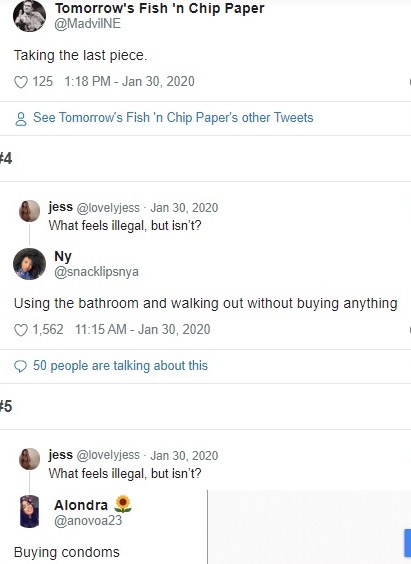Image resolution: width=411 pixels, height=564 pixels.
Task: Click the Tomorrow's Fish 'n Chip Paper name
Action: 160,8
